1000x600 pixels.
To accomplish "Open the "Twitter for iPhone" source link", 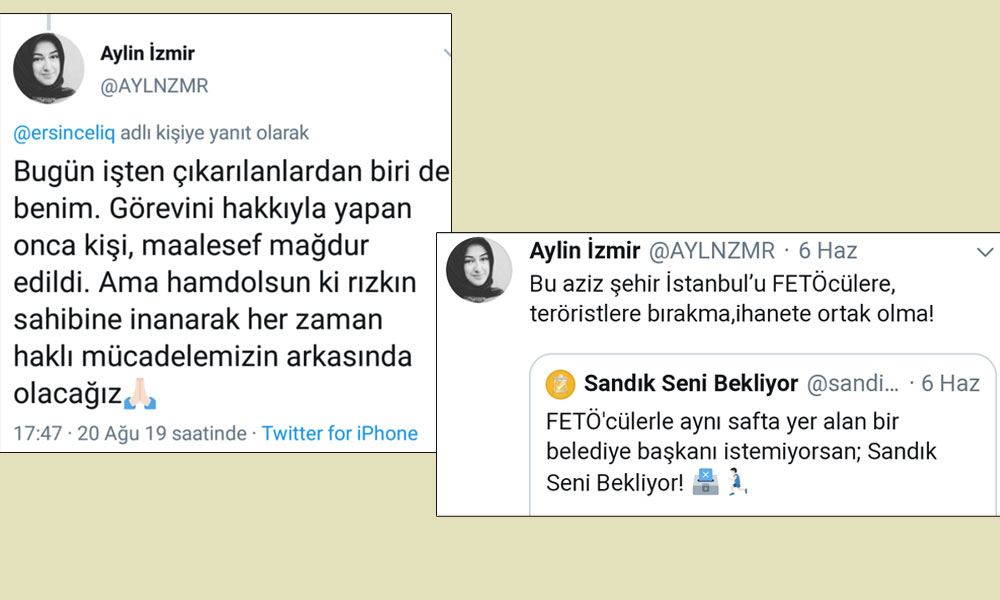I will coord(340,433).
